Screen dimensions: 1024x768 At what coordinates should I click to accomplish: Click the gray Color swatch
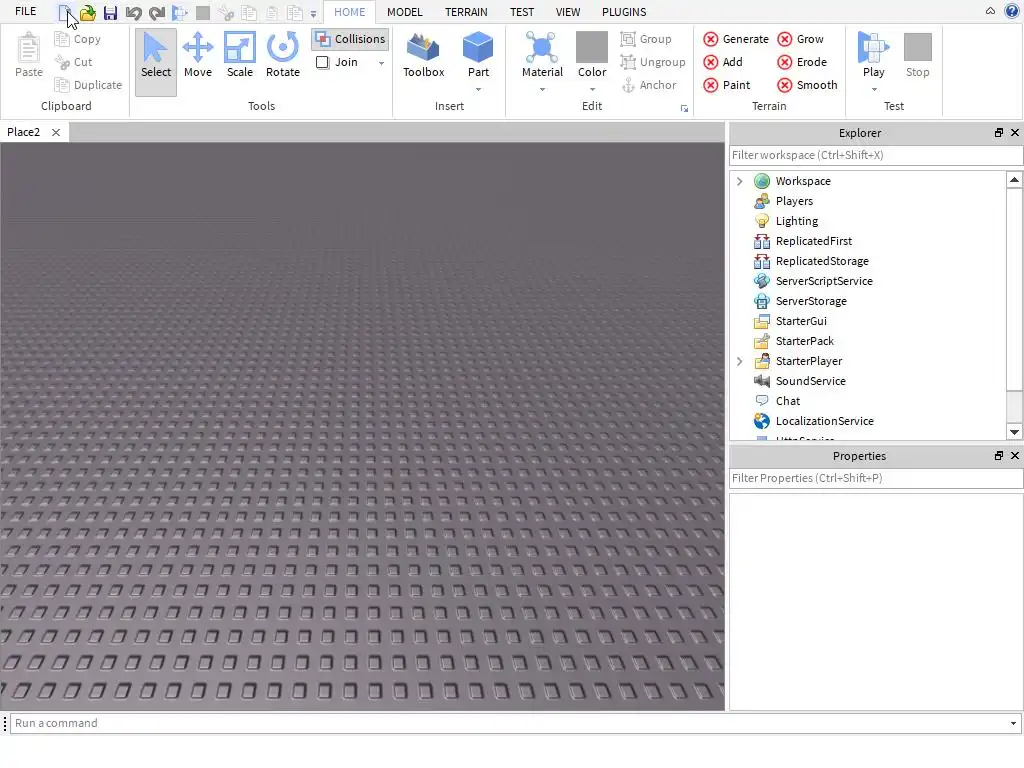point(592,47)
